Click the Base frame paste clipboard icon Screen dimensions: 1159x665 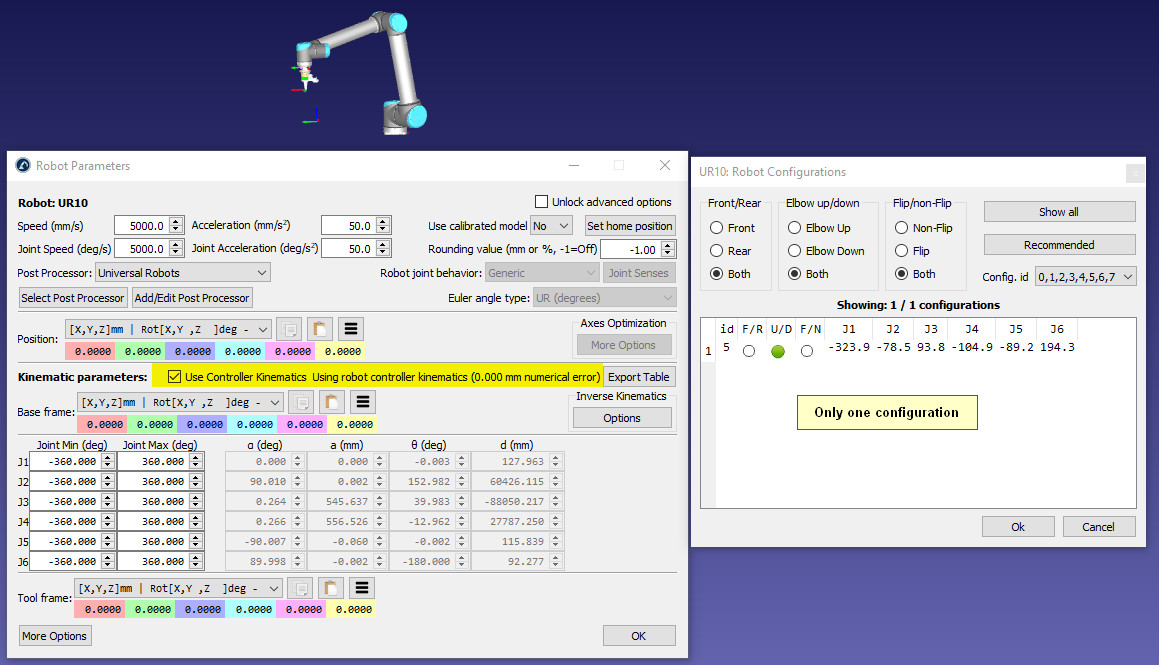coord(333,402)
